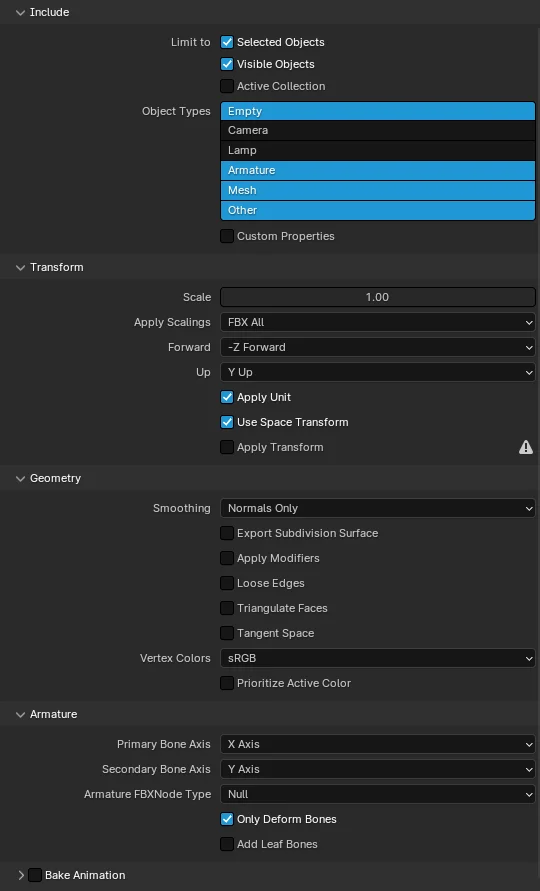Expand the Bake Animation section
Viewport: 540px width, 891px height.
tap(20, 875)
